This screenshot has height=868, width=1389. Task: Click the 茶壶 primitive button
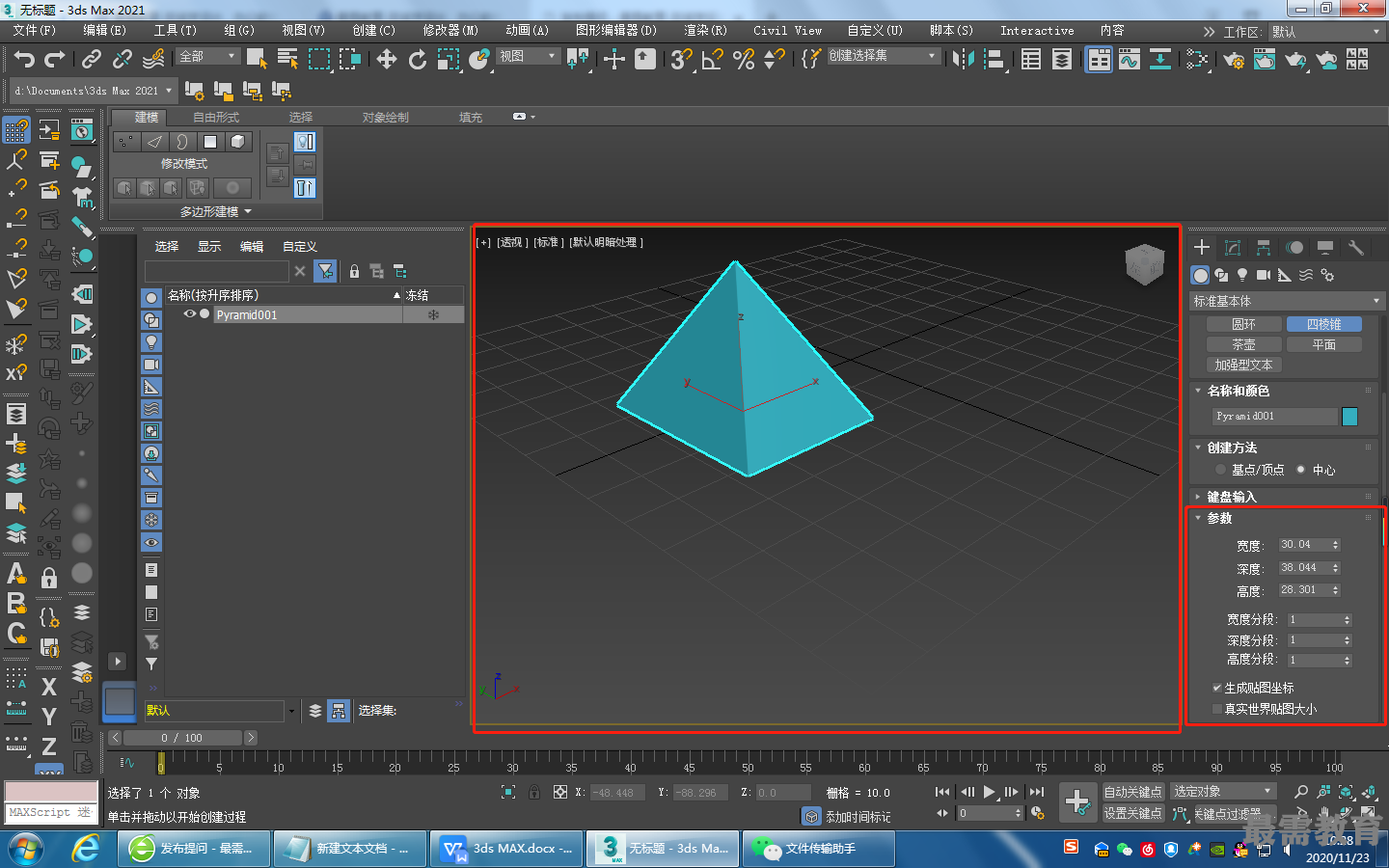tap(1243, 344)
